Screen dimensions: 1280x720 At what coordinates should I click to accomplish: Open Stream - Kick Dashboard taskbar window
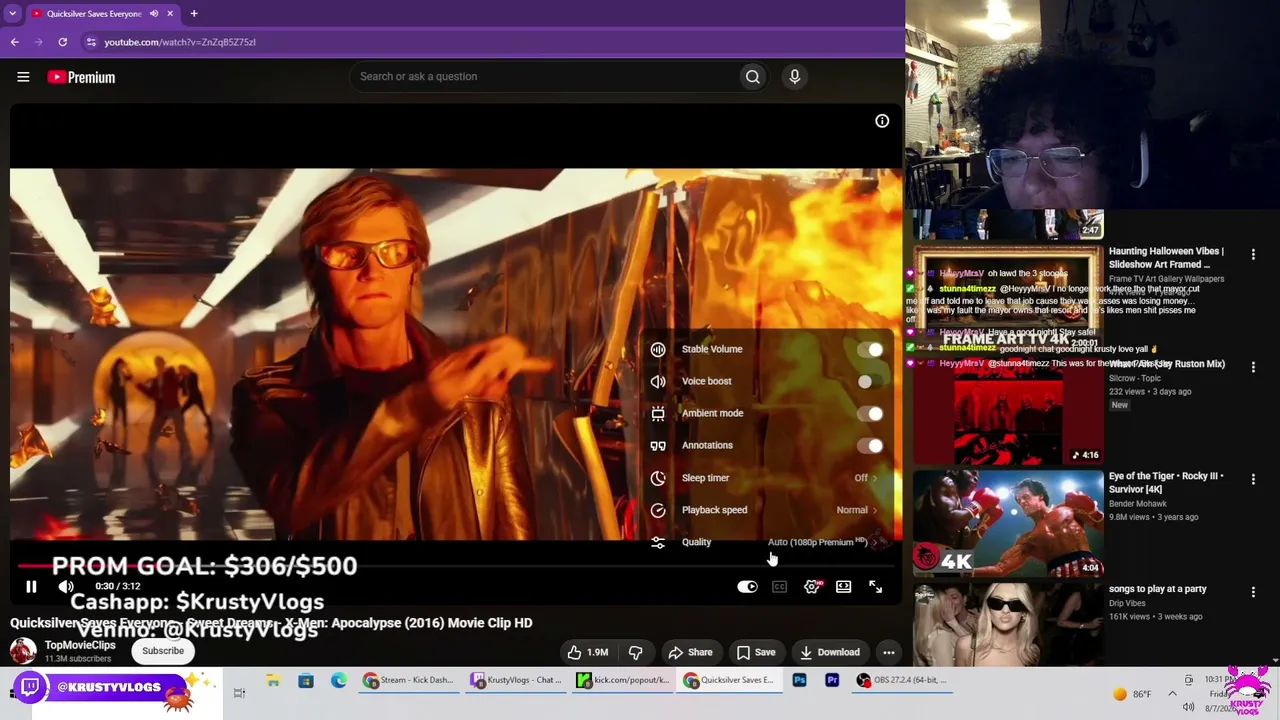click(x=408, y=681)
